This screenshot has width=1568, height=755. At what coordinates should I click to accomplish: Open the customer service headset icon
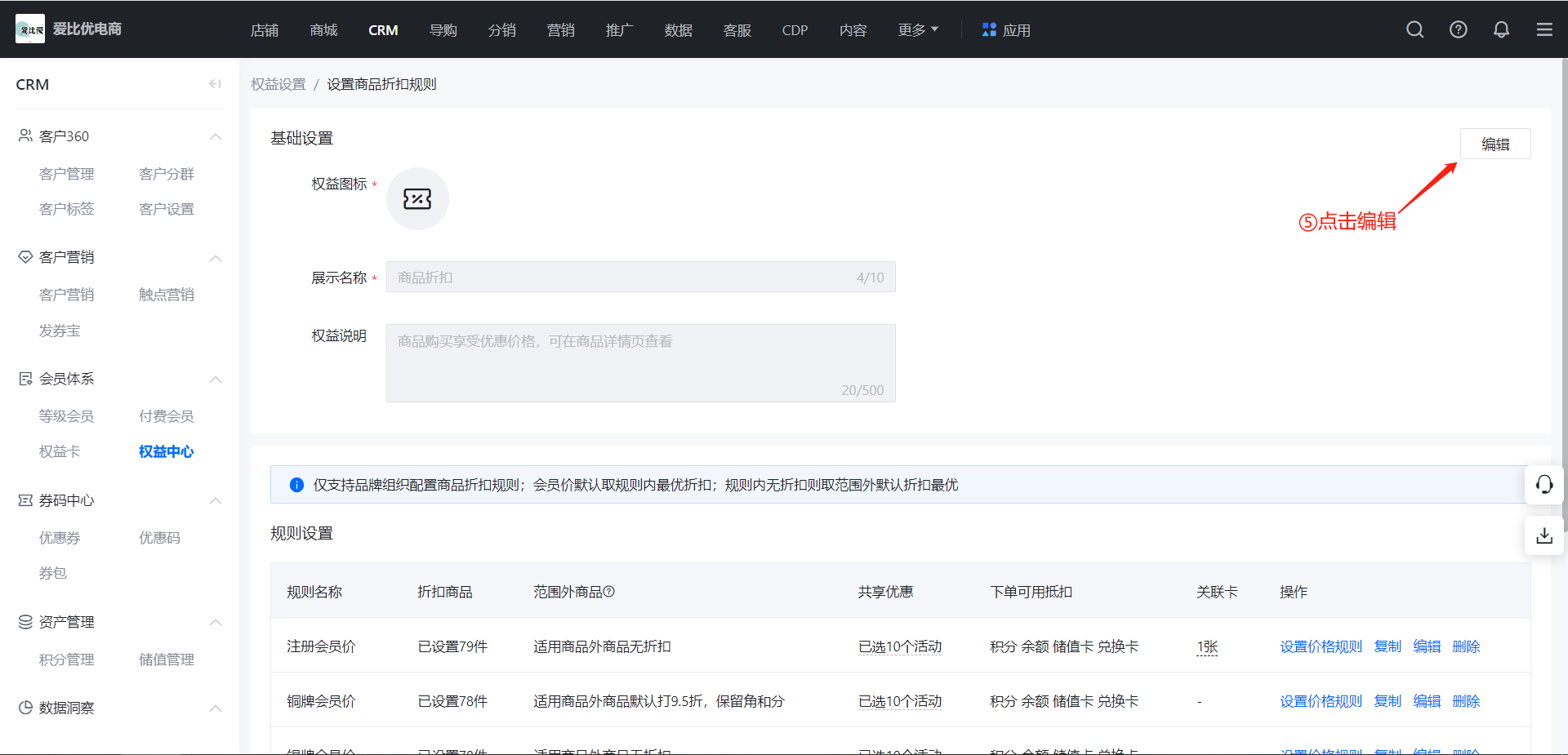point(1544,485)
